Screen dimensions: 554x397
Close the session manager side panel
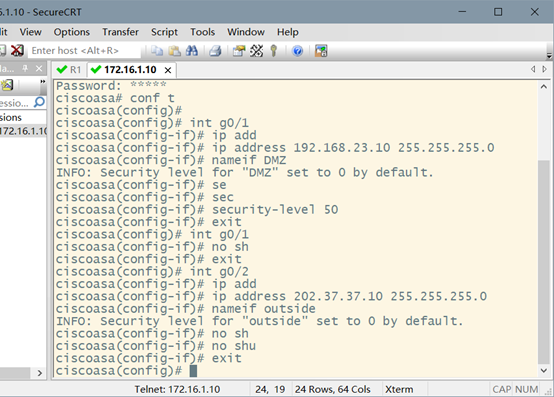tap(39, 69)
